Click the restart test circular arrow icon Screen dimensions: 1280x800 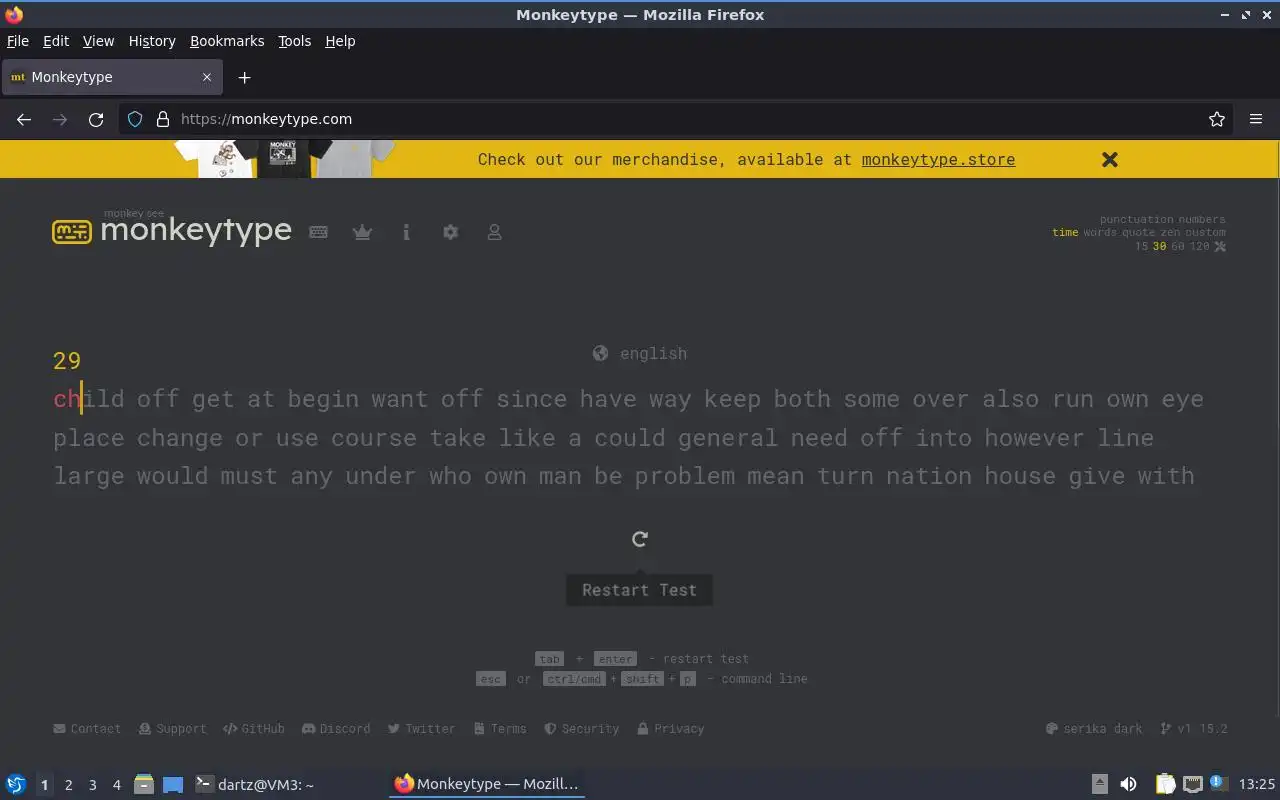640,539
